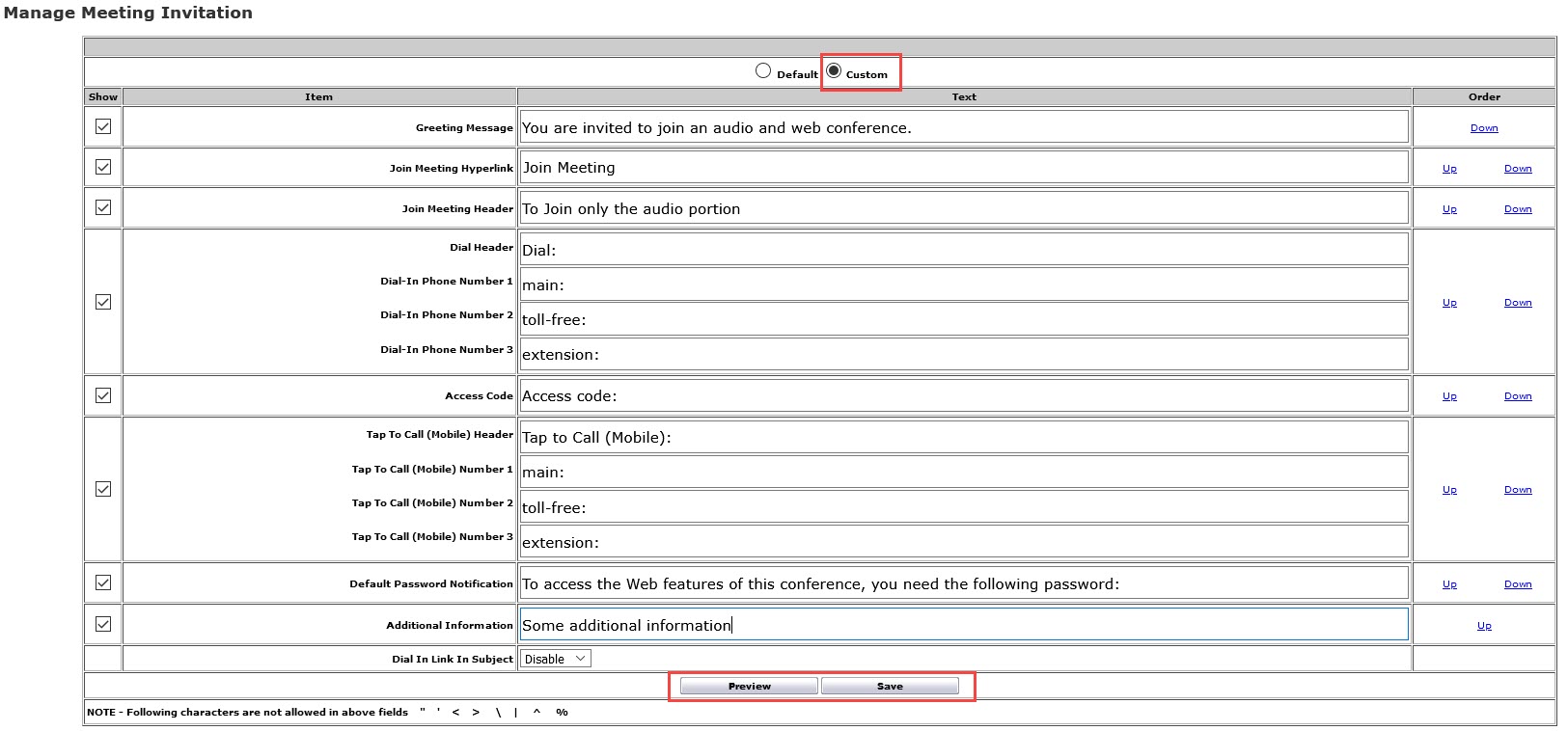Move Tap To Call section down

click(x=1517, y=490)
